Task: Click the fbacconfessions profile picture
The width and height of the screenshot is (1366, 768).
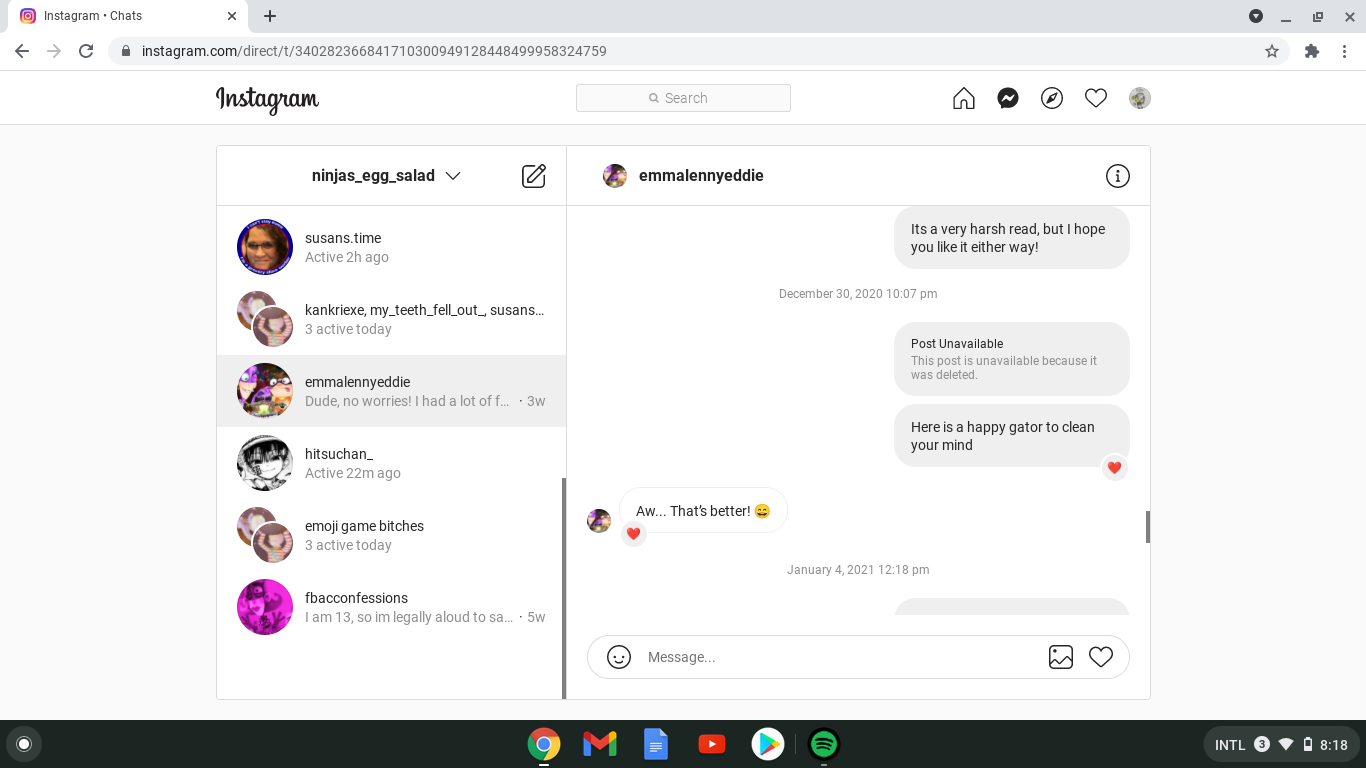Action: click(x=265, y=607)
